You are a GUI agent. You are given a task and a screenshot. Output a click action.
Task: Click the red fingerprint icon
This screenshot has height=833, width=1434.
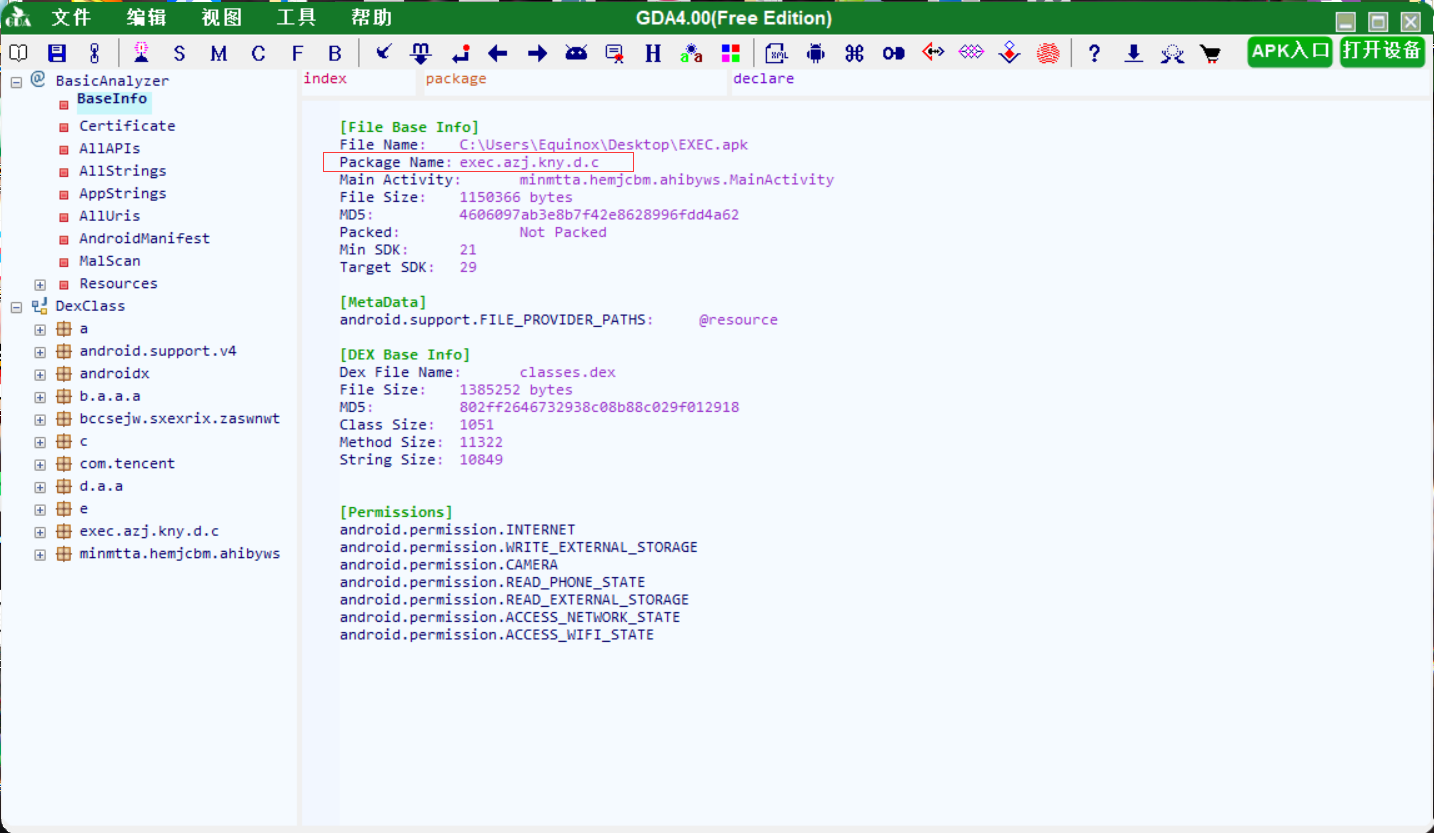click(x=1048, y=54)
